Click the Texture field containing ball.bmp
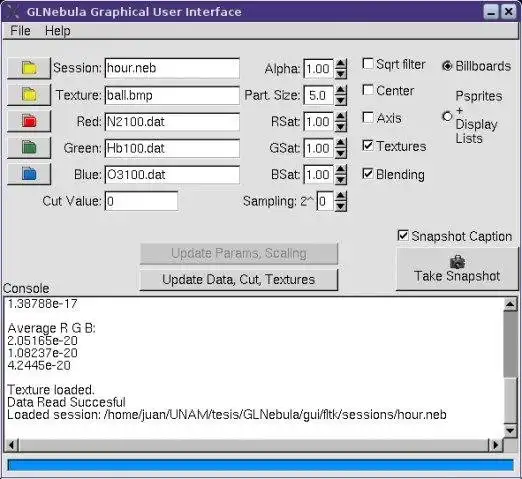Screen dimensions: 522x479 point(172,95)
